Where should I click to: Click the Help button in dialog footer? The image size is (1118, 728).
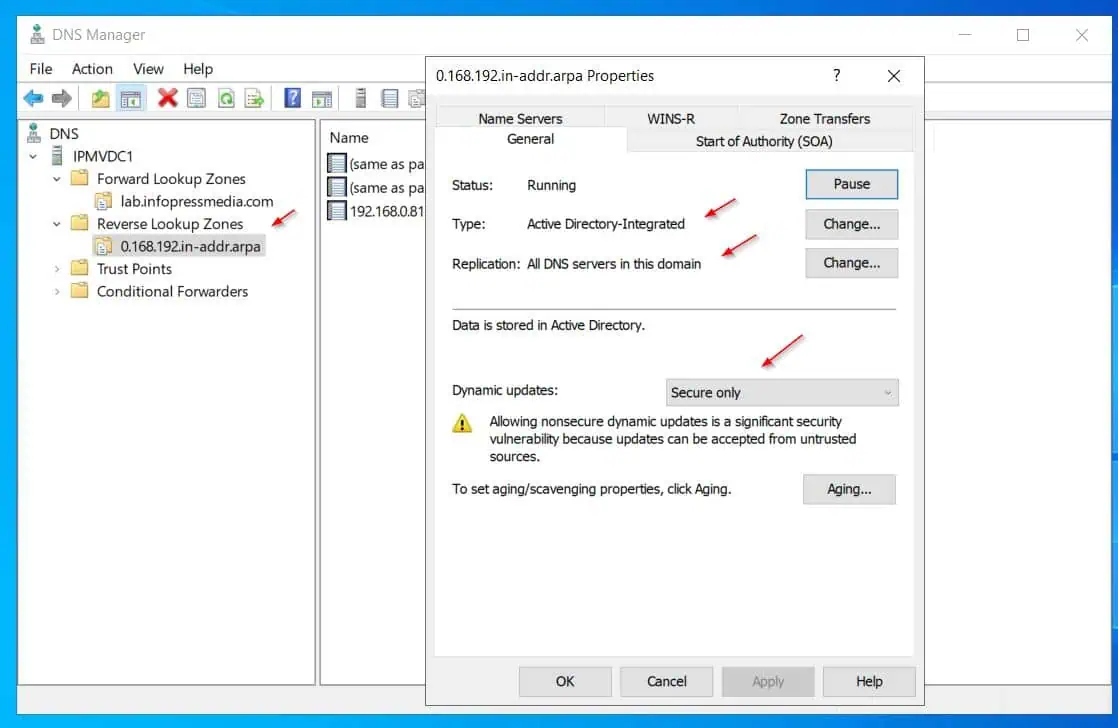click(x=869, y=682)
